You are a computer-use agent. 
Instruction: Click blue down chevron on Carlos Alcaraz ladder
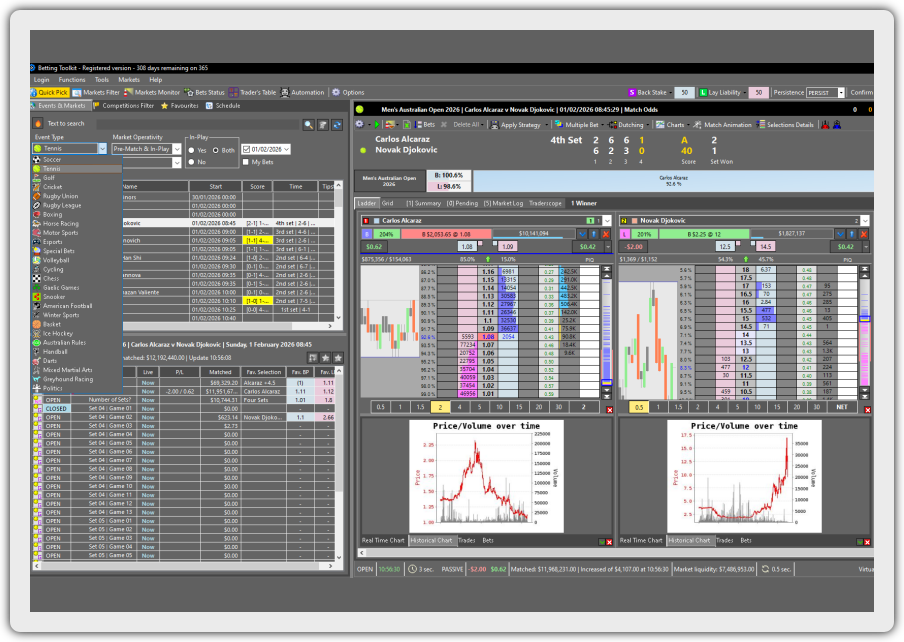(x=582, y=234)
